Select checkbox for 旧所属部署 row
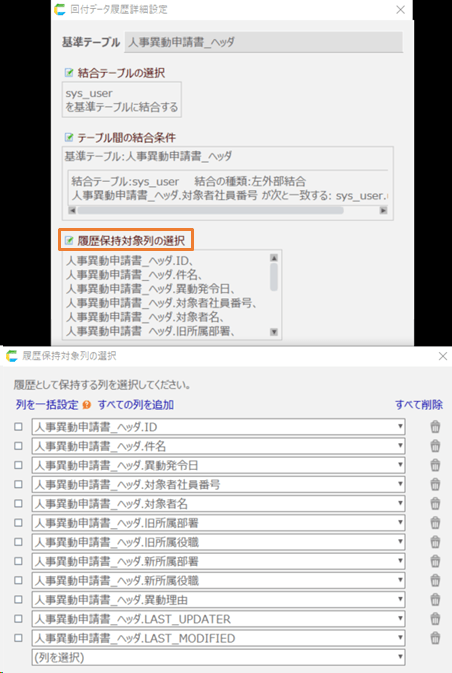452x673 pixels. (18, 523)
